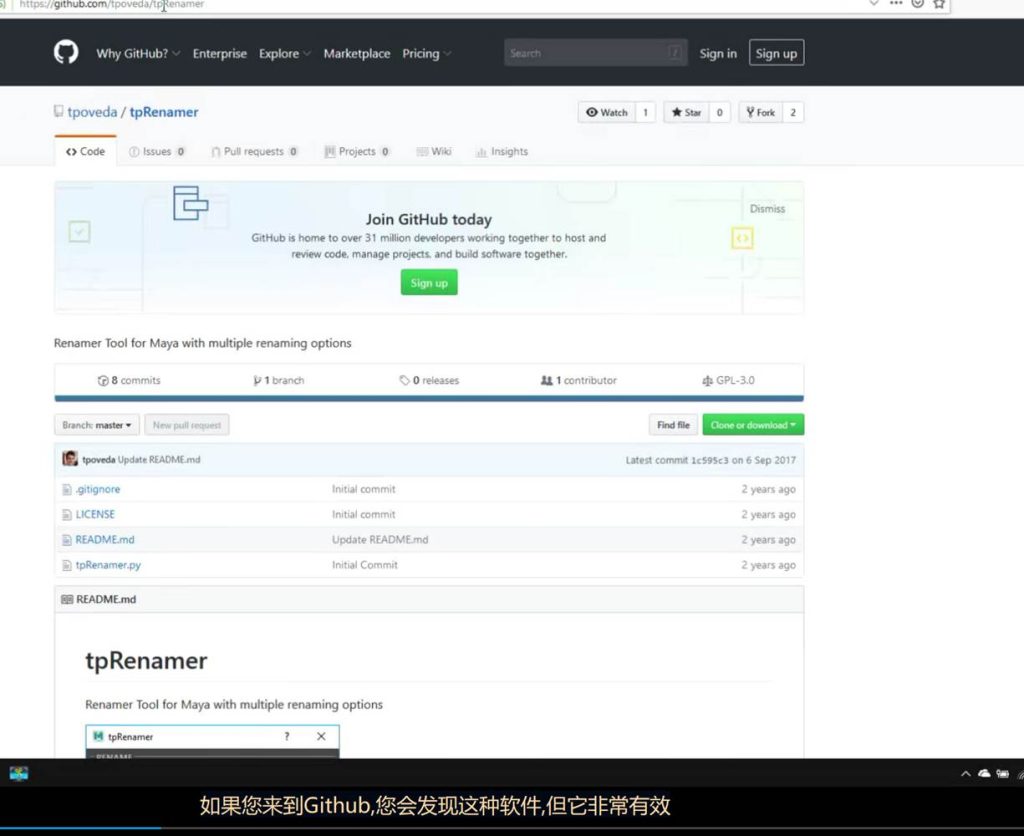Star the tpRenamer repository

coord(686,113)
